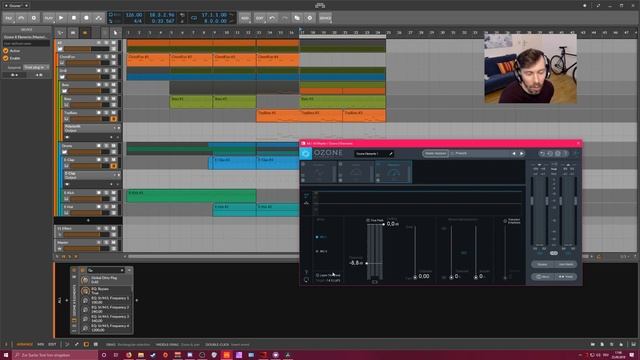The image size is (640, 360).
Task: Switch to the EDIT view tab at bottom left
Action: [52, 344]
